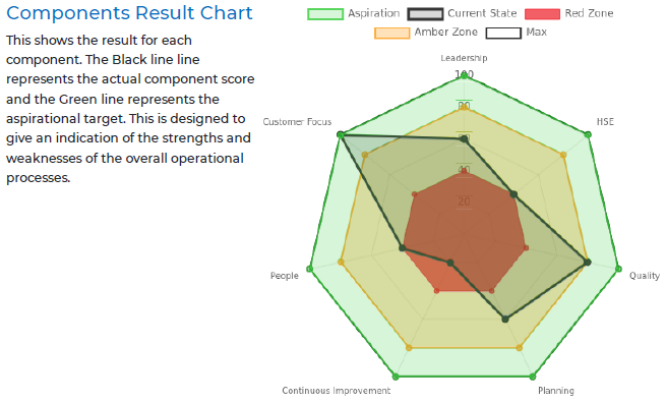664x404 pixels.
Task: Toggle the Aspiration series legend label
Action: coord(374,14)
